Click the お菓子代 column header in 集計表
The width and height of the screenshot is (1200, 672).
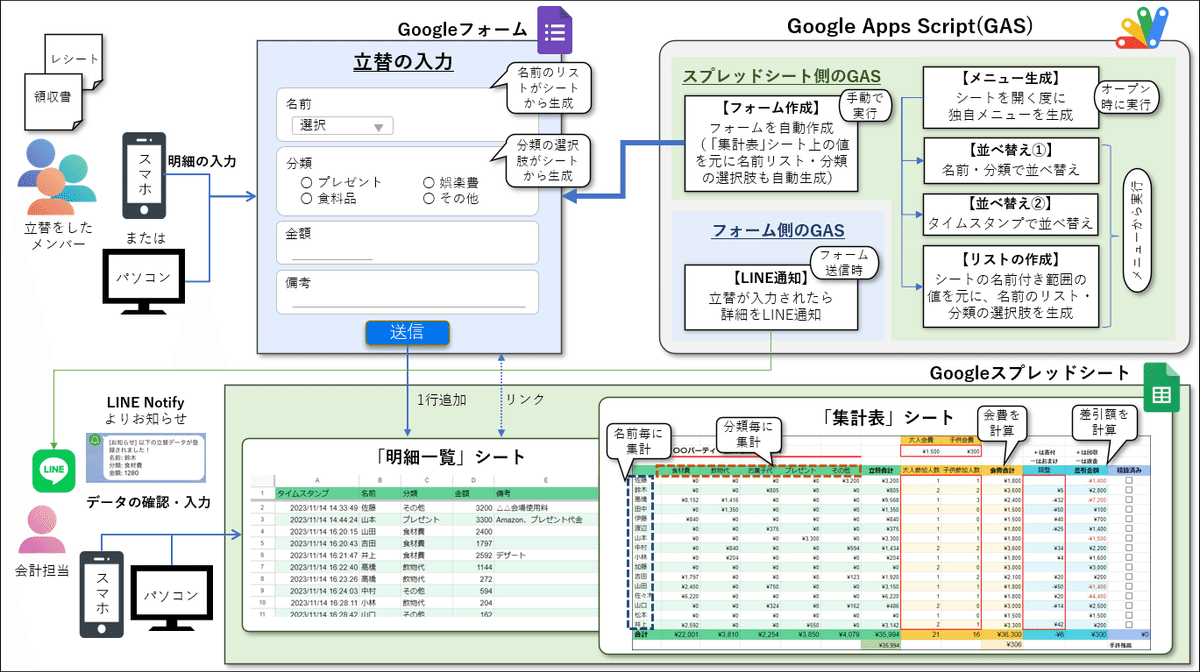click(x=760, y=470)
